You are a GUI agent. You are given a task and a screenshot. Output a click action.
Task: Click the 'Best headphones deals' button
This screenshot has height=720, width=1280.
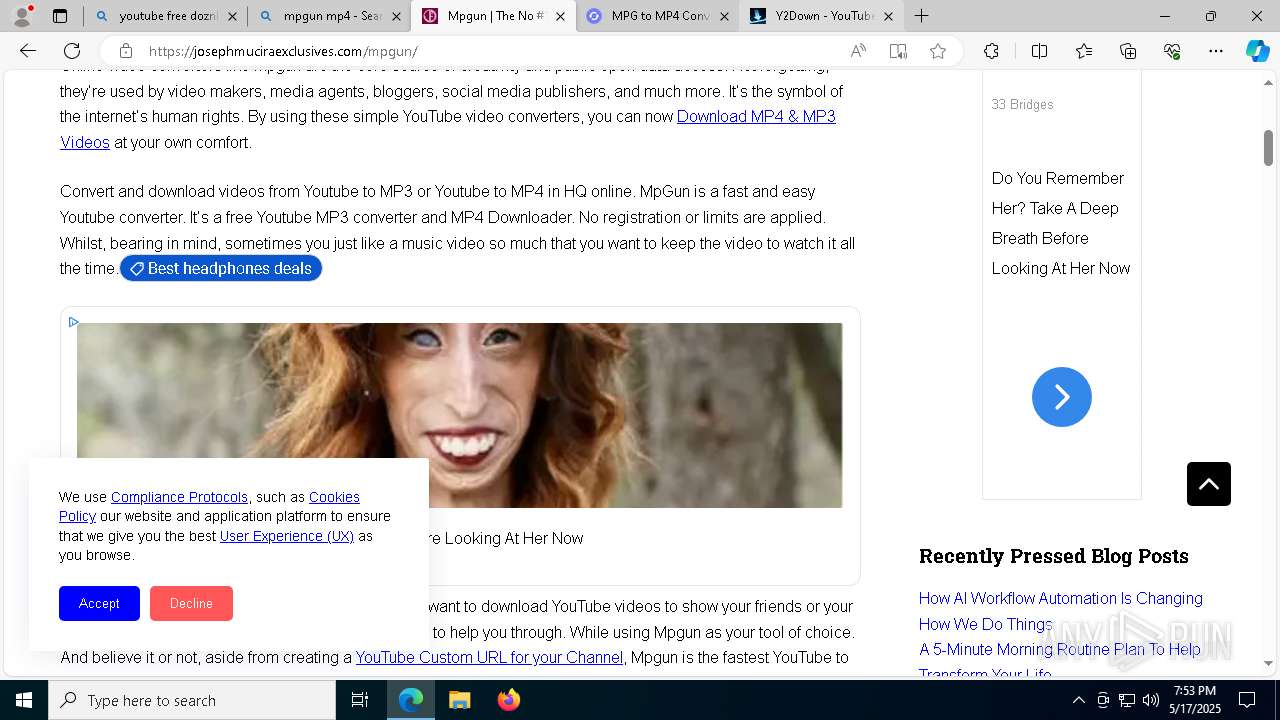tap(221, 268)
